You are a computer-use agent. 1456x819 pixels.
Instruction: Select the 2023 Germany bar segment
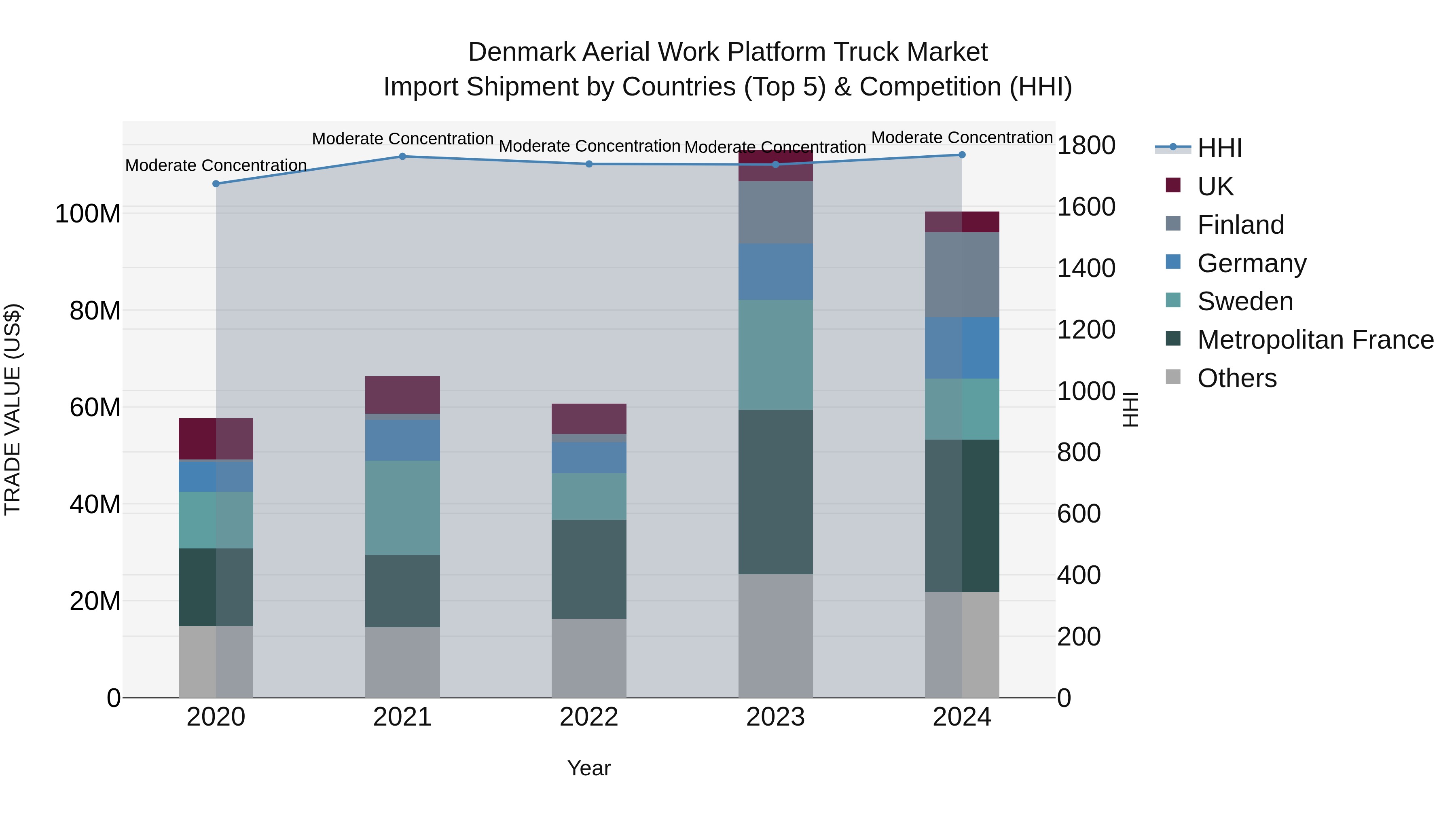pyautogui.click(x=775, y=272)
